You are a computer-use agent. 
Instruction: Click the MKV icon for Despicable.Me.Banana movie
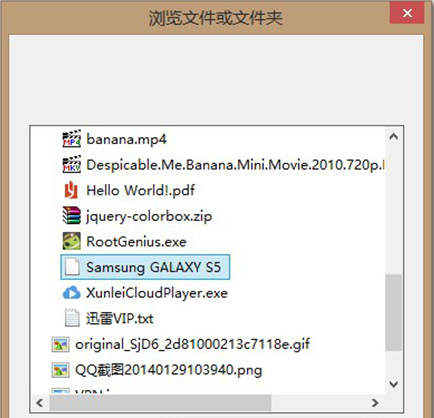71,165
